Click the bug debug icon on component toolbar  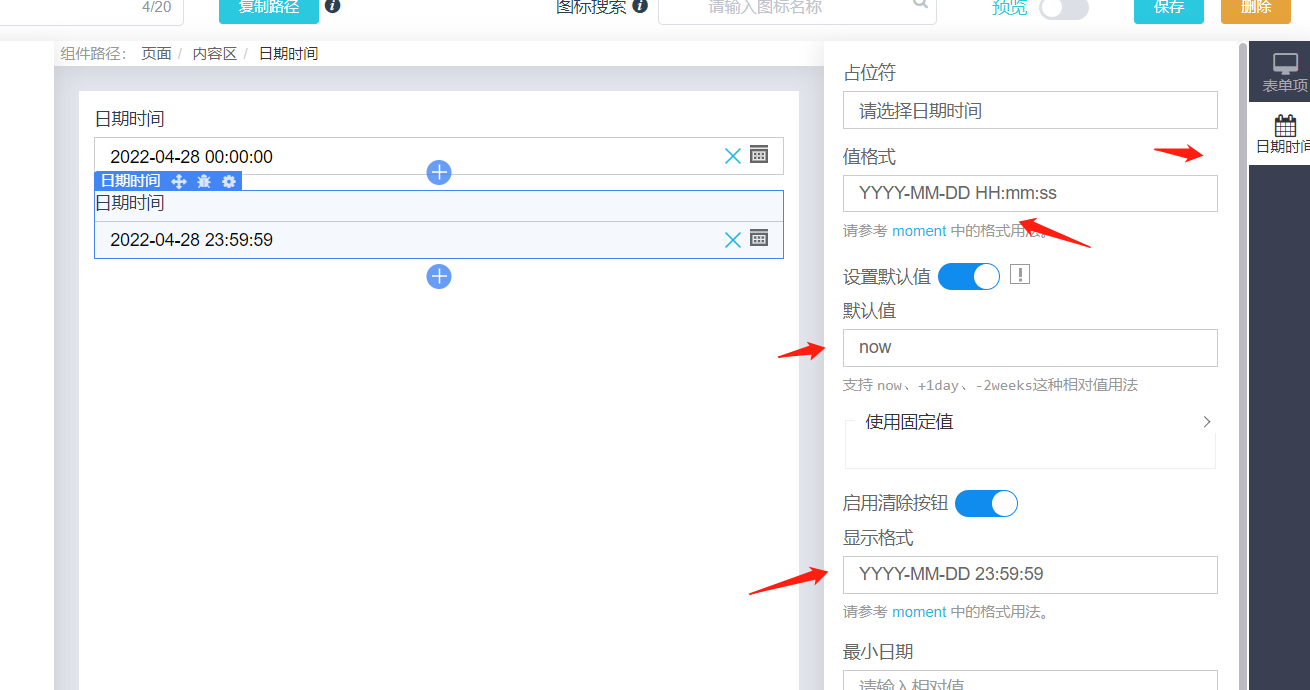coord(204,181)
